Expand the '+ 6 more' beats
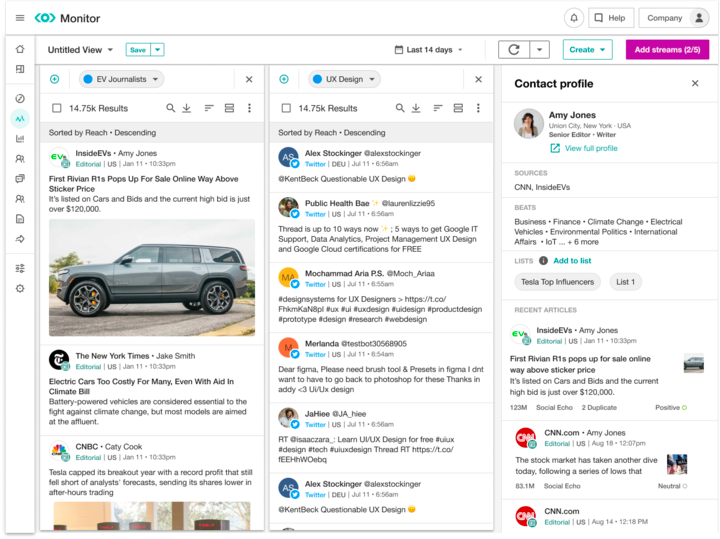720x539 pixels. tap(583, 242)
